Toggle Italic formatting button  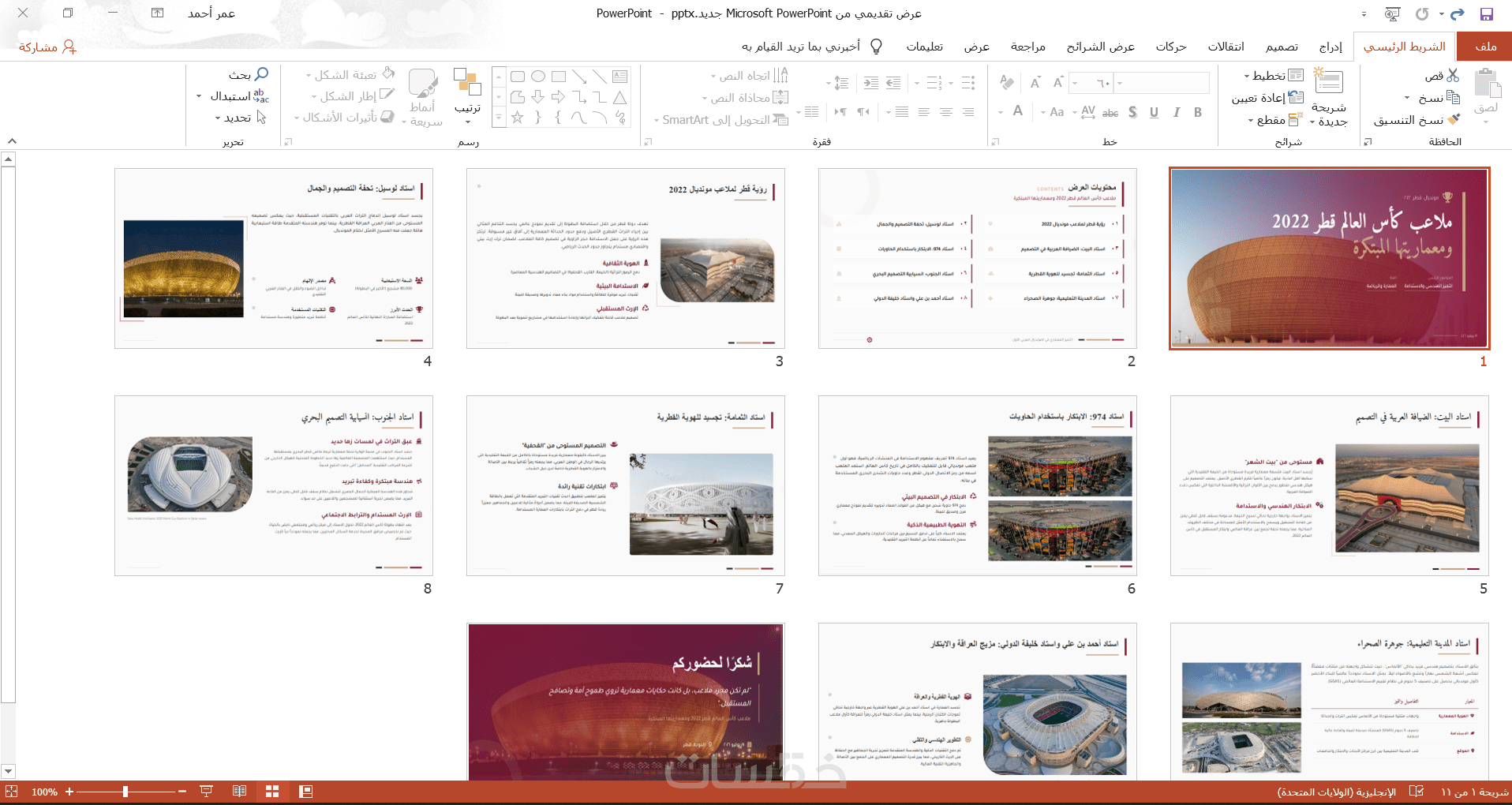point(1177,112)
